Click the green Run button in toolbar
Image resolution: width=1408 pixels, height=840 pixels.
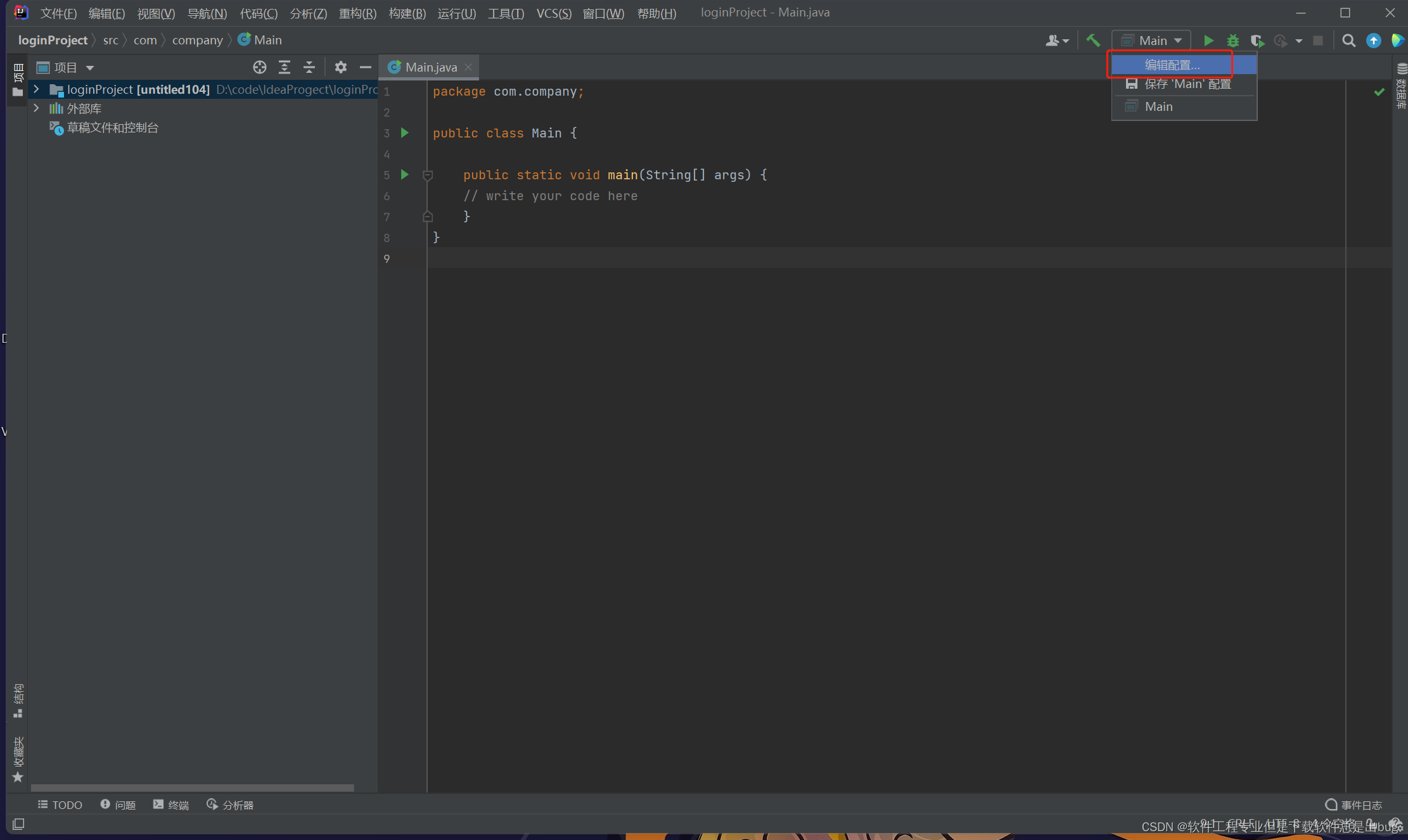[x=1208, y=41]
